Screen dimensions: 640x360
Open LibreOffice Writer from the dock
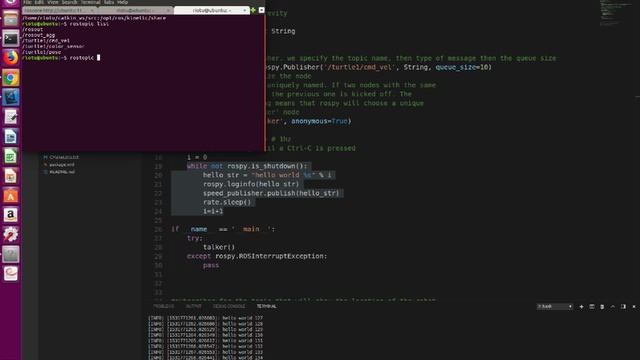coord(11,136)
